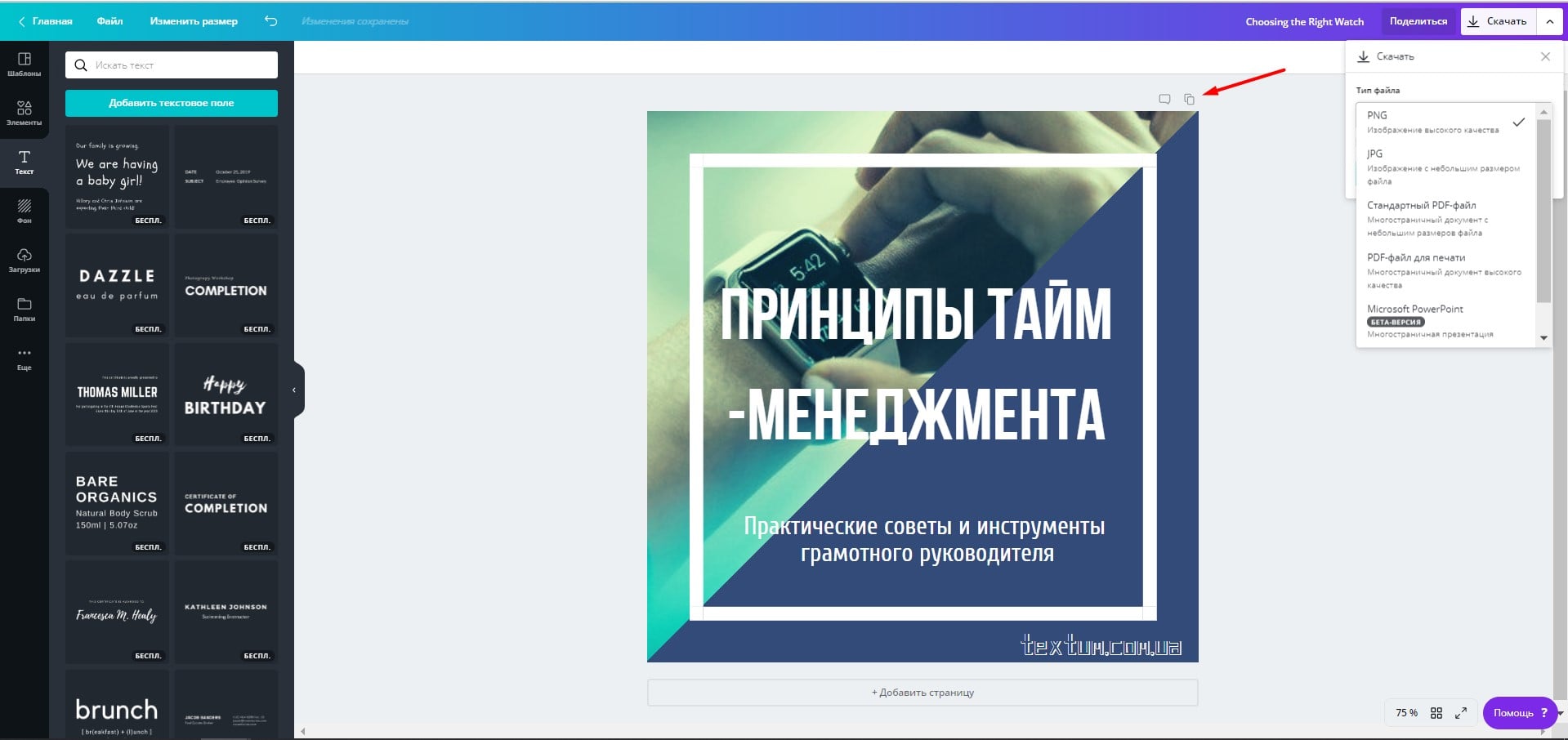1568x740 pixels.
Task: Select the Текст sidebar tab
Action: 24,163
